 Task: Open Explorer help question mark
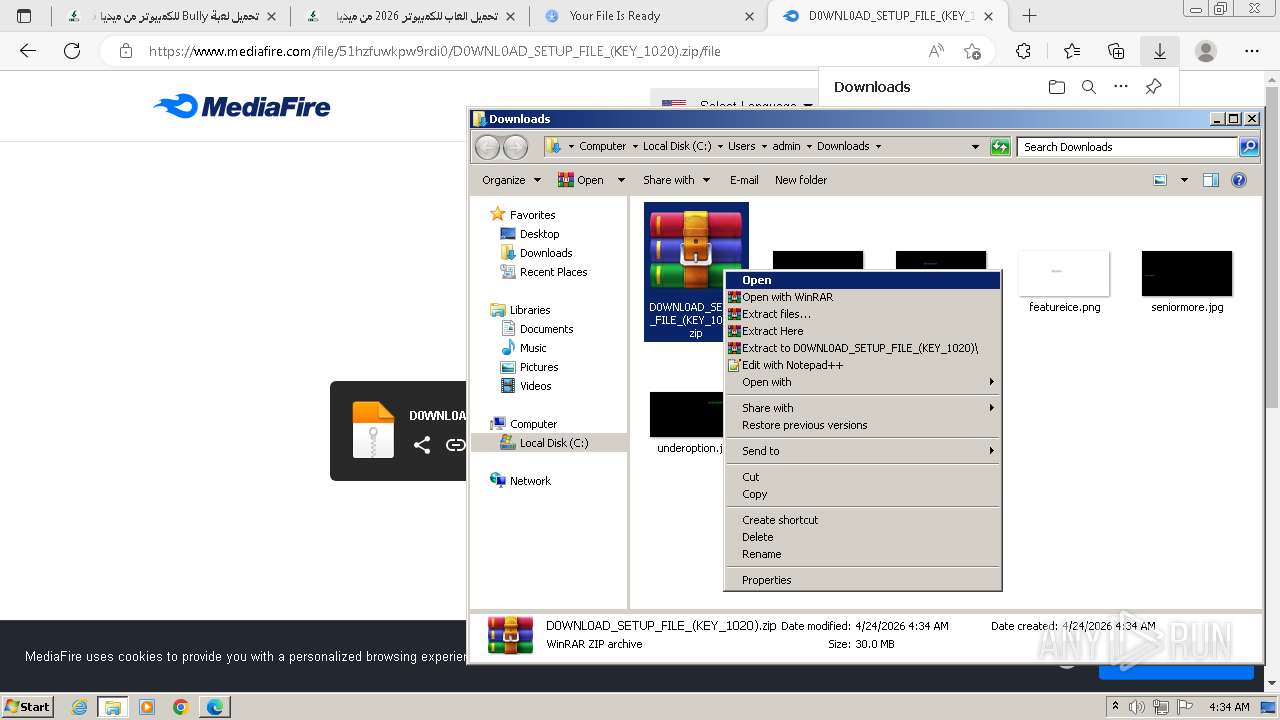coord(1239,180)
